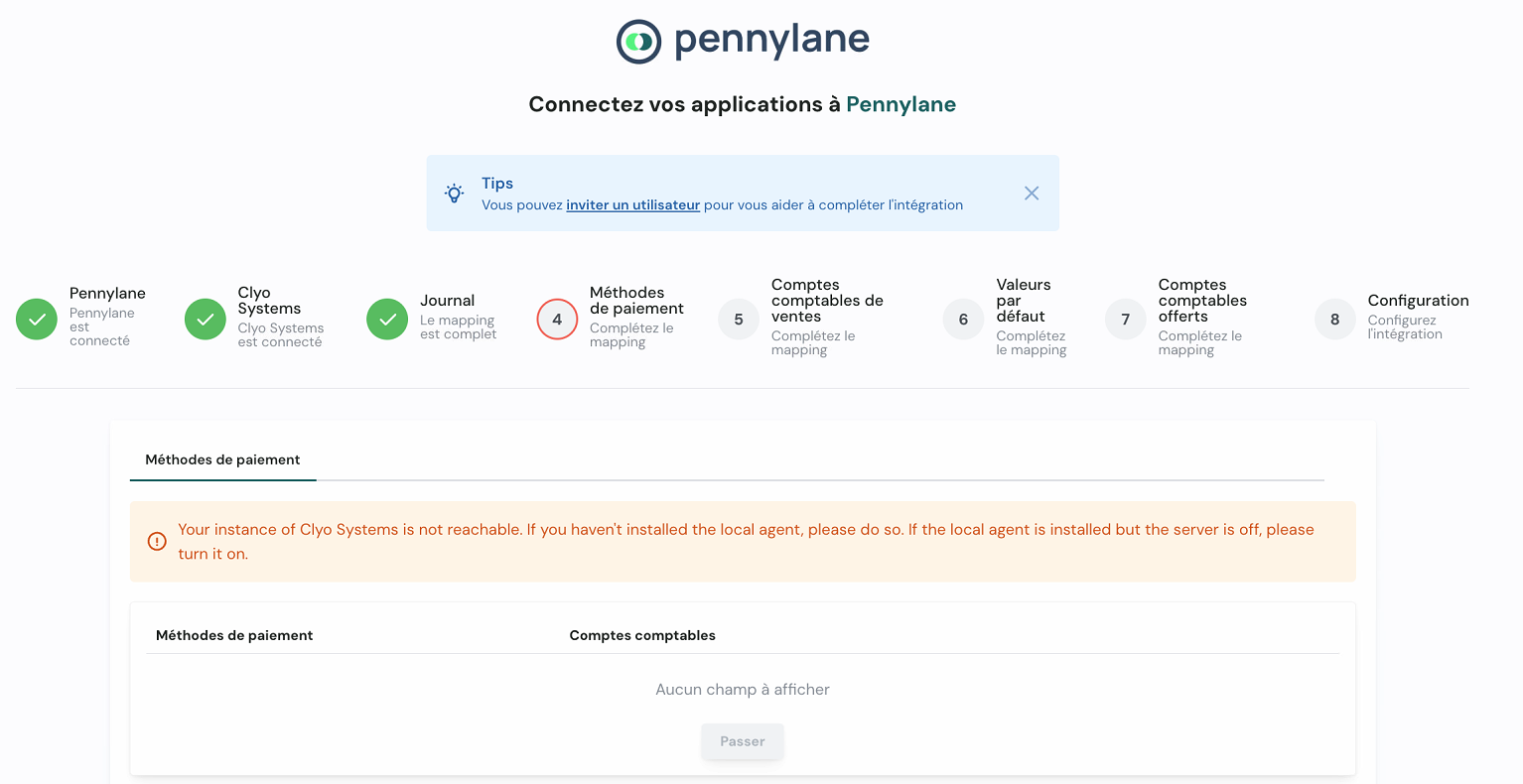The image size is (1523, 784).
Task: Click the Méthodes de paiement column header
Action: [x=234, y=635]
